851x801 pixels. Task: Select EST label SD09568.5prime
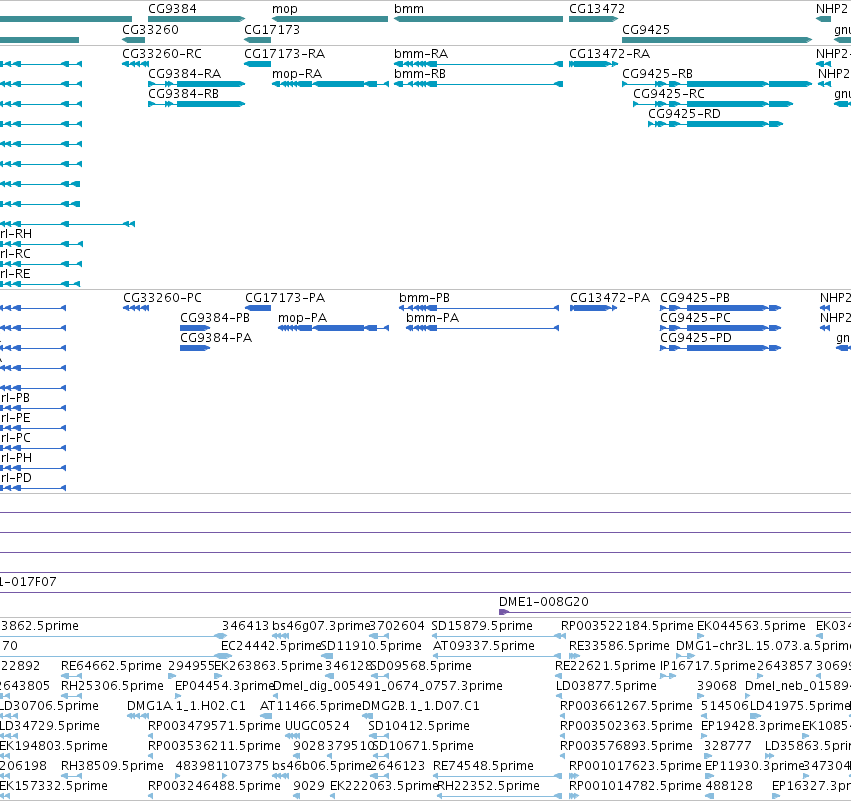point(421,665)
